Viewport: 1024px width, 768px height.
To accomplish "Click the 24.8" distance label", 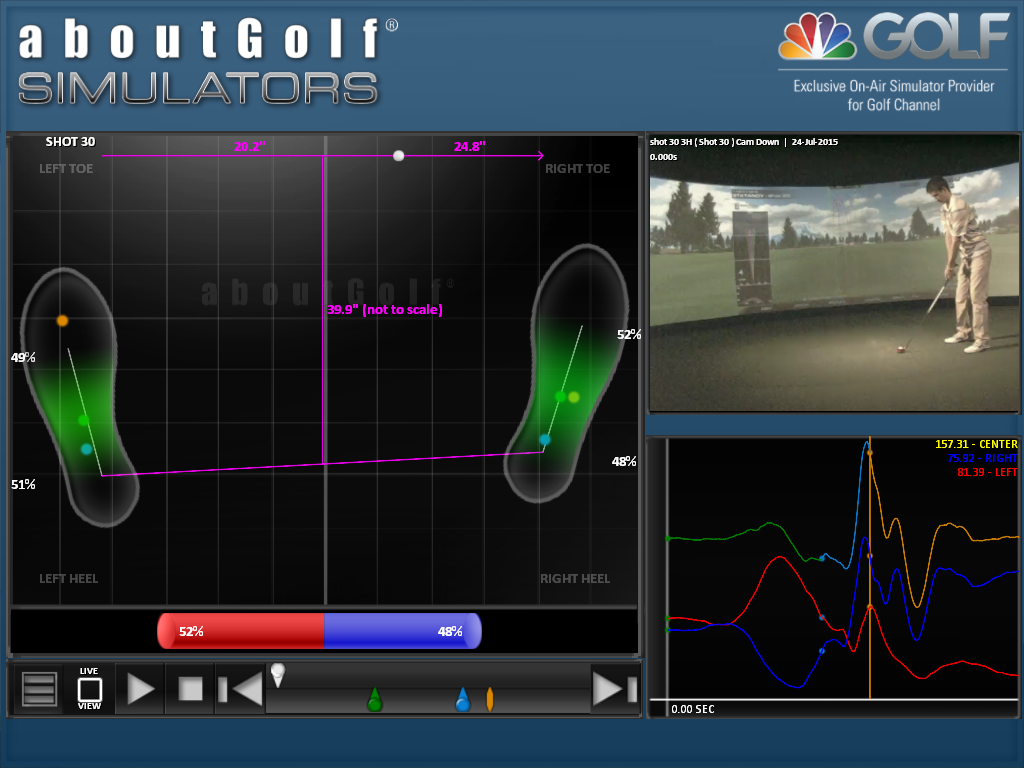I will 470,146.
